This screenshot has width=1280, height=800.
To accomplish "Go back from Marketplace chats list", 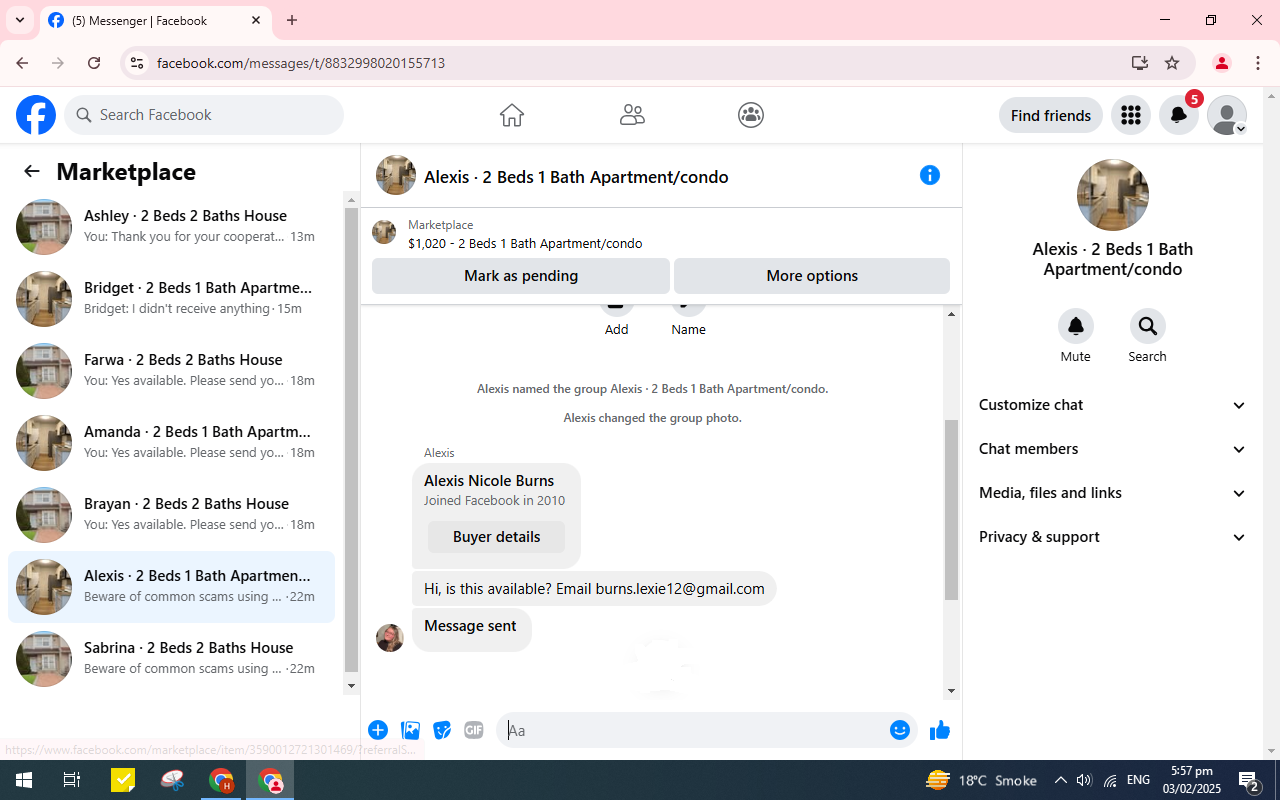I will 32,172.
